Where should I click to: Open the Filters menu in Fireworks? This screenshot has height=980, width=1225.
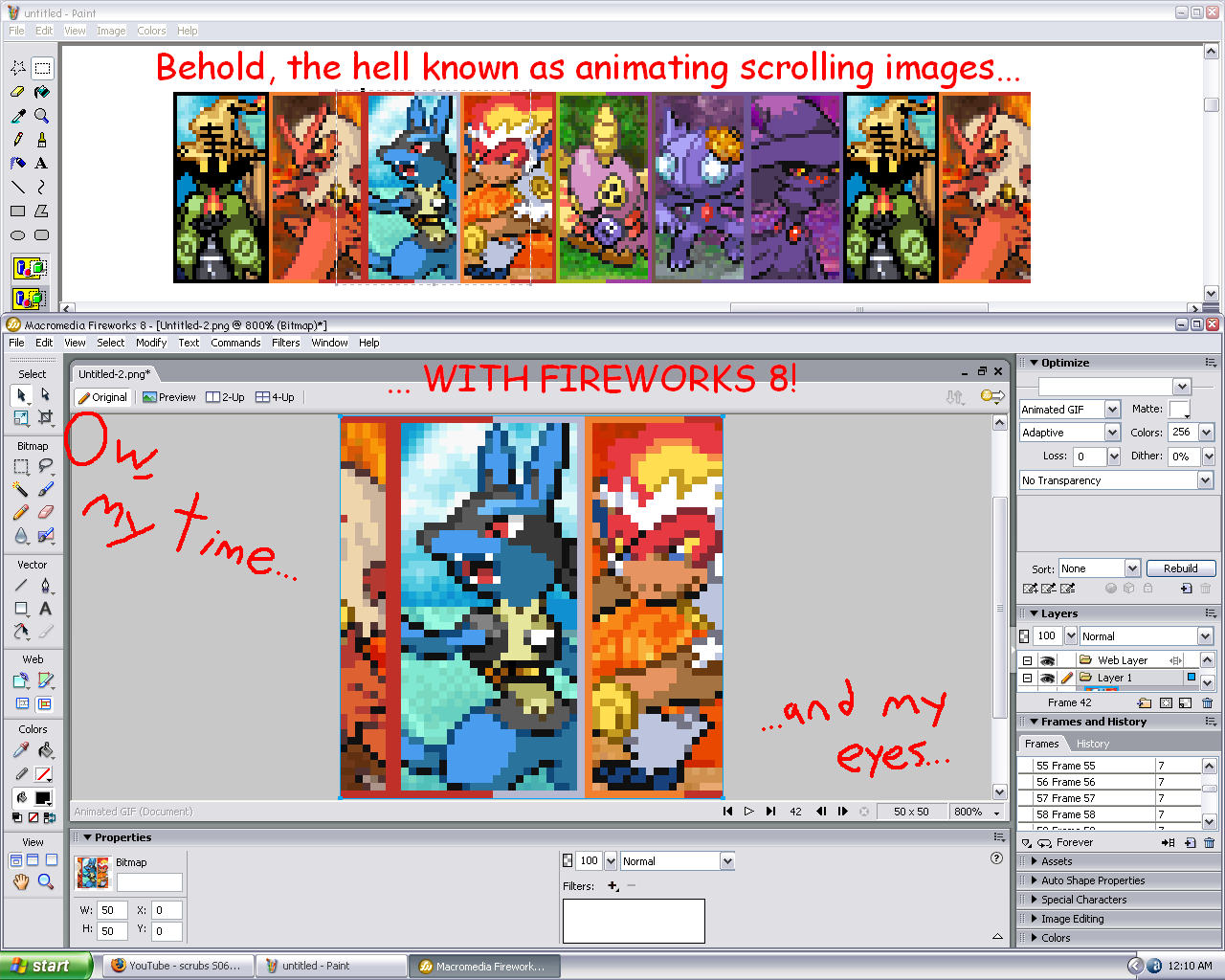click(x=285, y=343)
